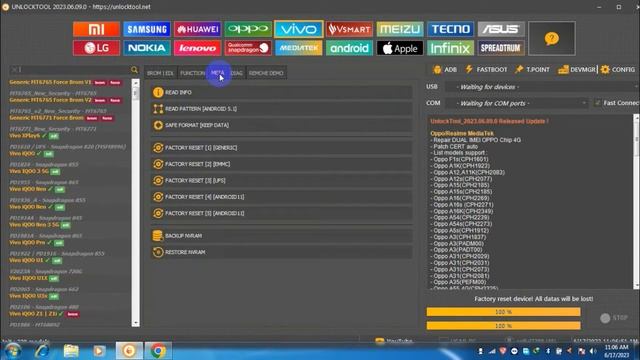Image resolution: width=640 pixels, height=360 pixels.
Task: Open the Windows Start menu
Action: pyautogui.click(x=12, y=351)
